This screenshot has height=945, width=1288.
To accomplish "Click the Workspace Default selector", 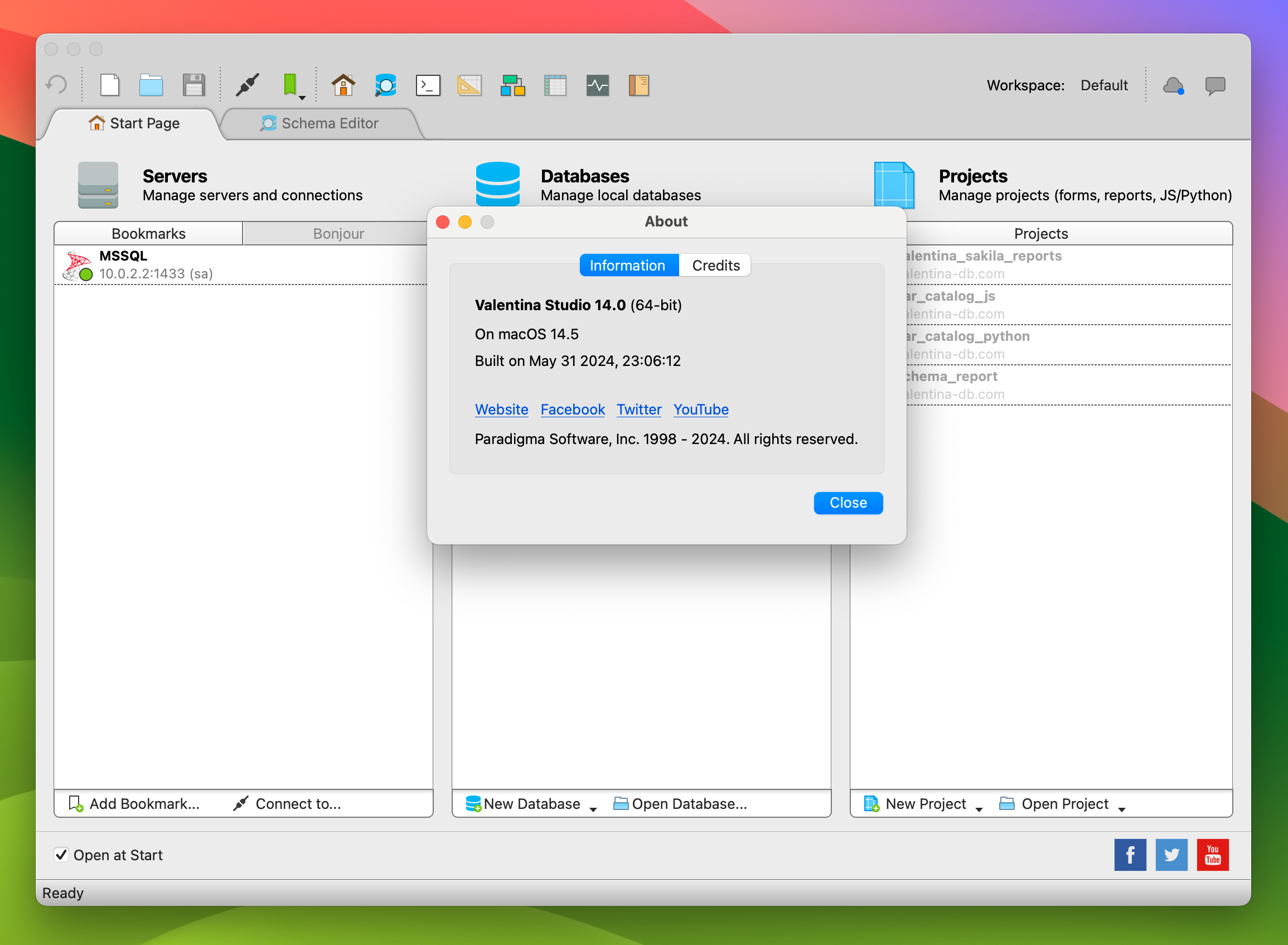I will tap(1104, 85).
